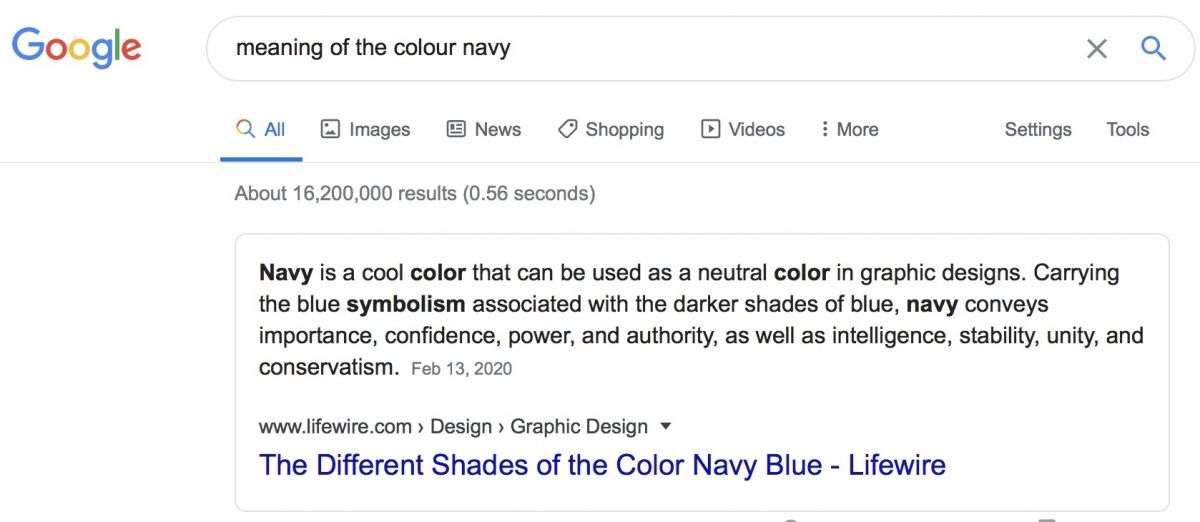Clear the search query with X icon
Viewport: 1200px width, 522px height.
(x=1097, y=48)
